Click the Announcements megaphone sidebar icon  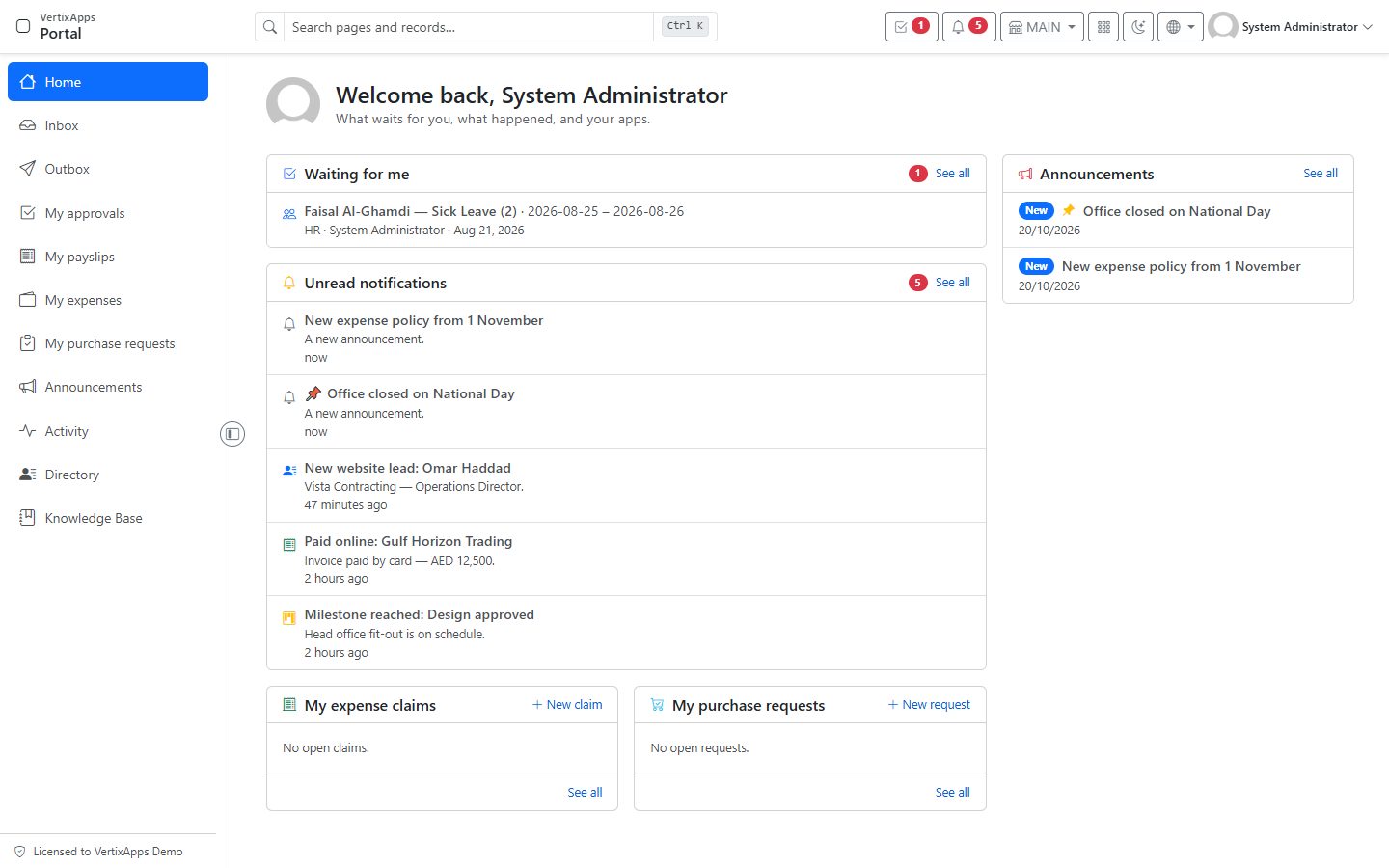(x=27, y=387)
